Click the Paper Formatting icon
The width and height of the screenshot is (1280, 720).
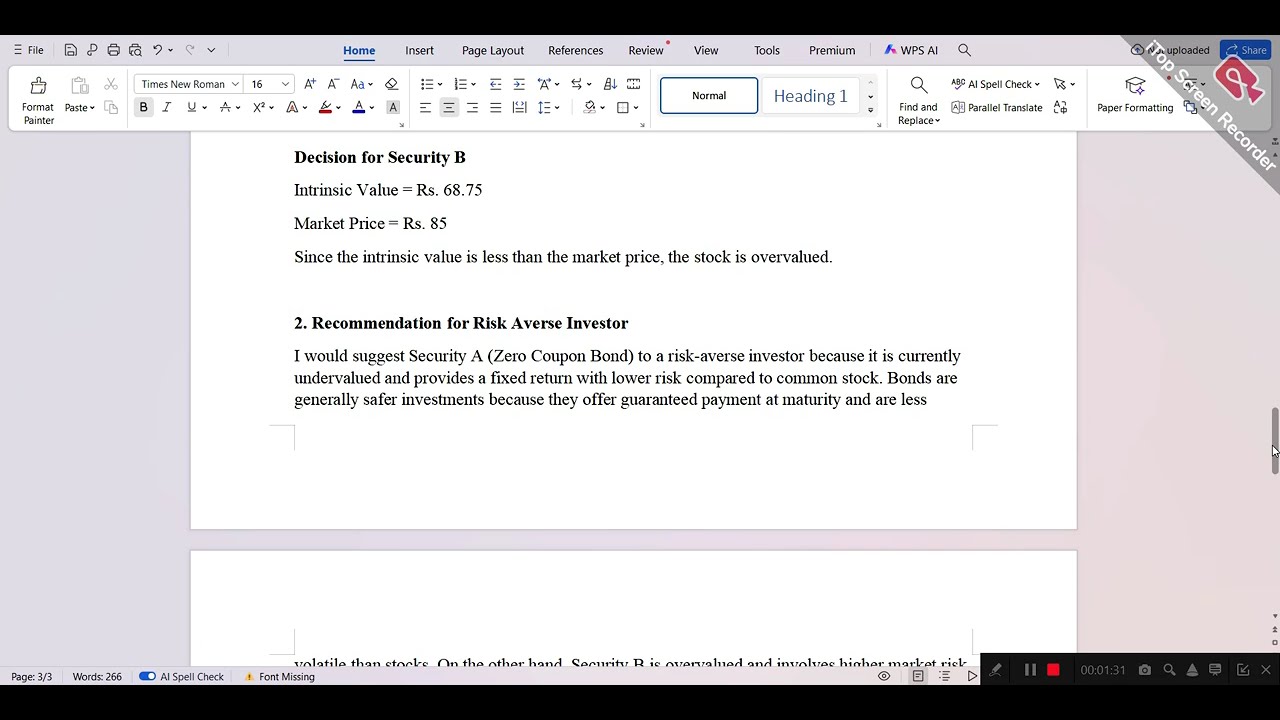click(1135, 86)
